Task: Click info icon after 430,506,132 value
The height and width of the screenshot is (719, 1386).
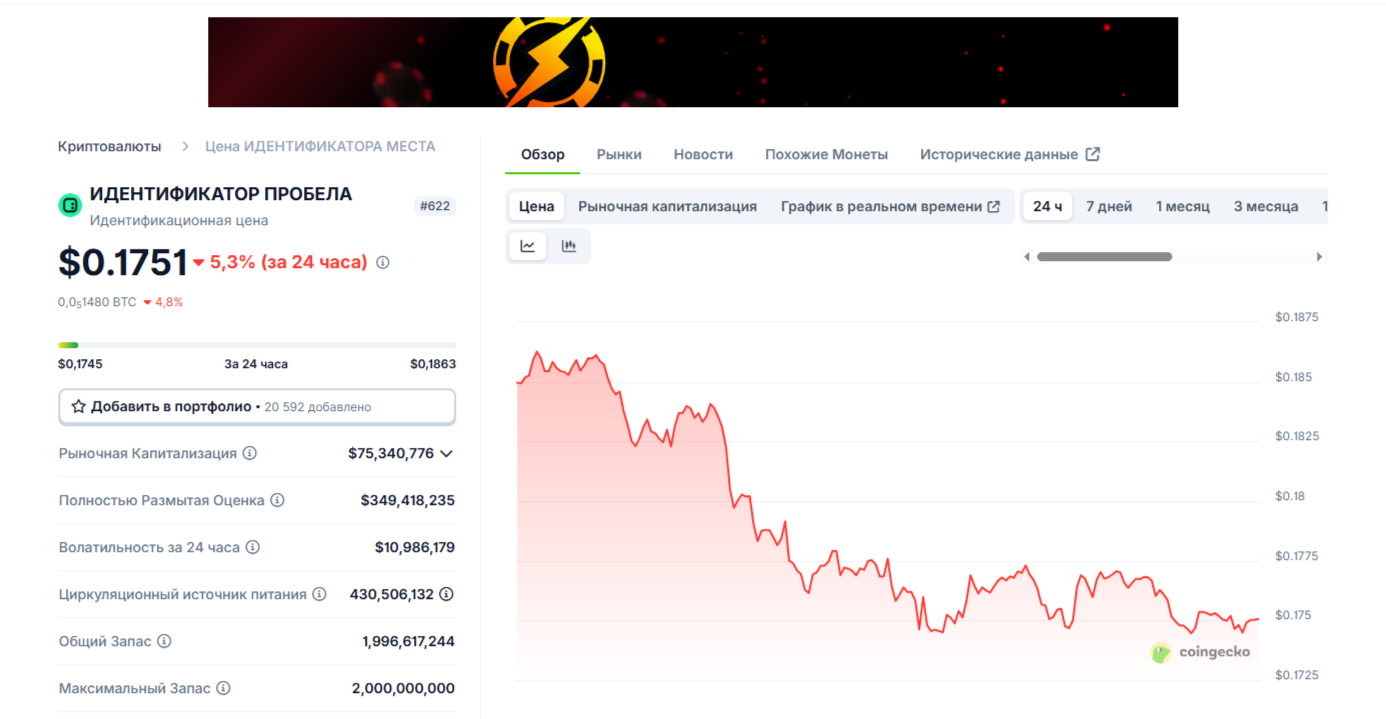Action: 447,594
